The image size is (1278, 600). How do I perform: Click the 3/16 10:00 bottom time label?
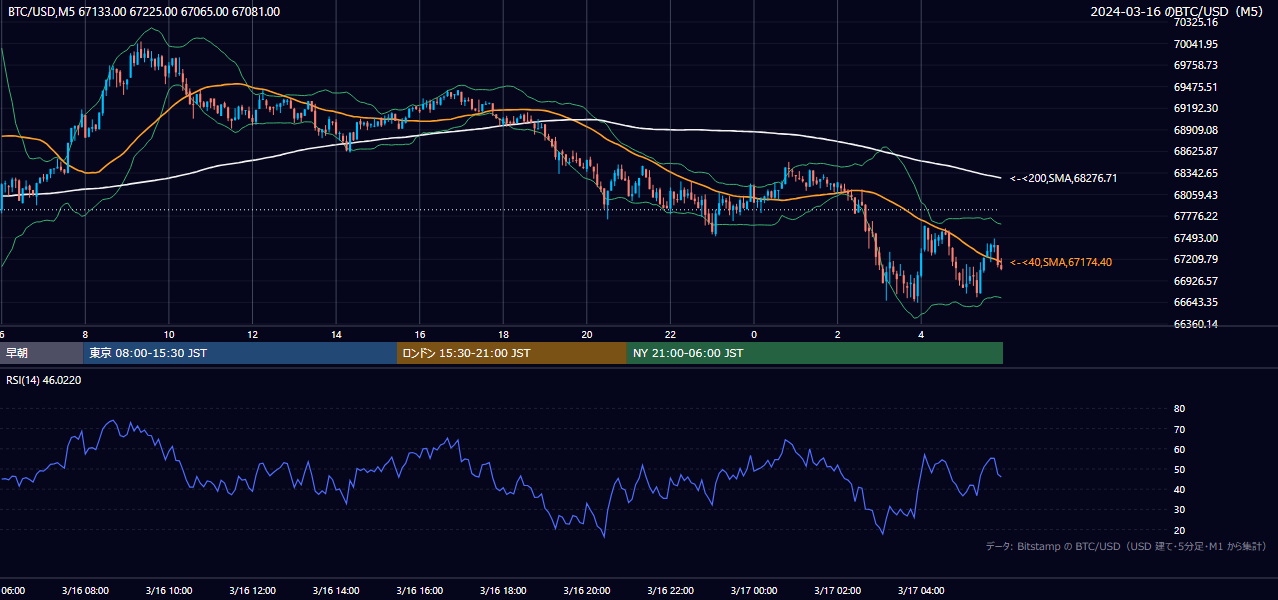168,591
